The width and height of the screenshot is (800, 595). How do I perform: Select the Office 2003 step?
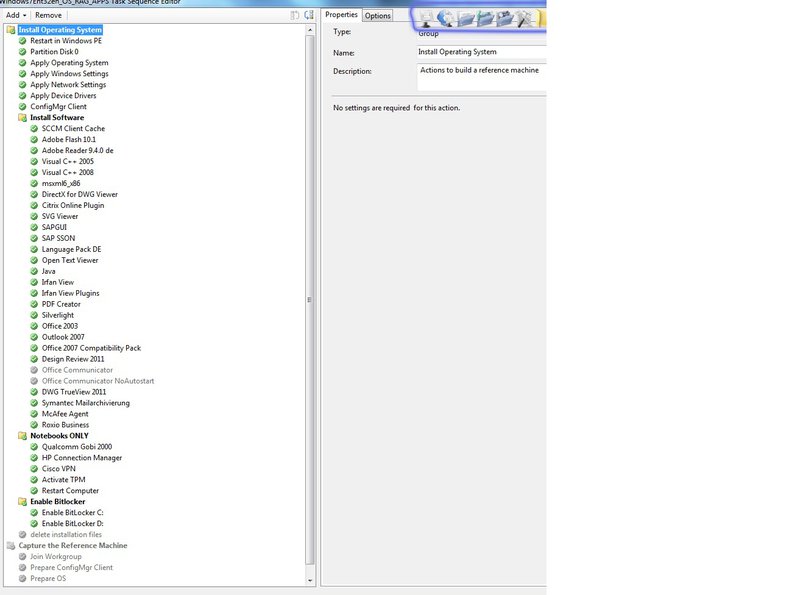(x=60, y=326)
